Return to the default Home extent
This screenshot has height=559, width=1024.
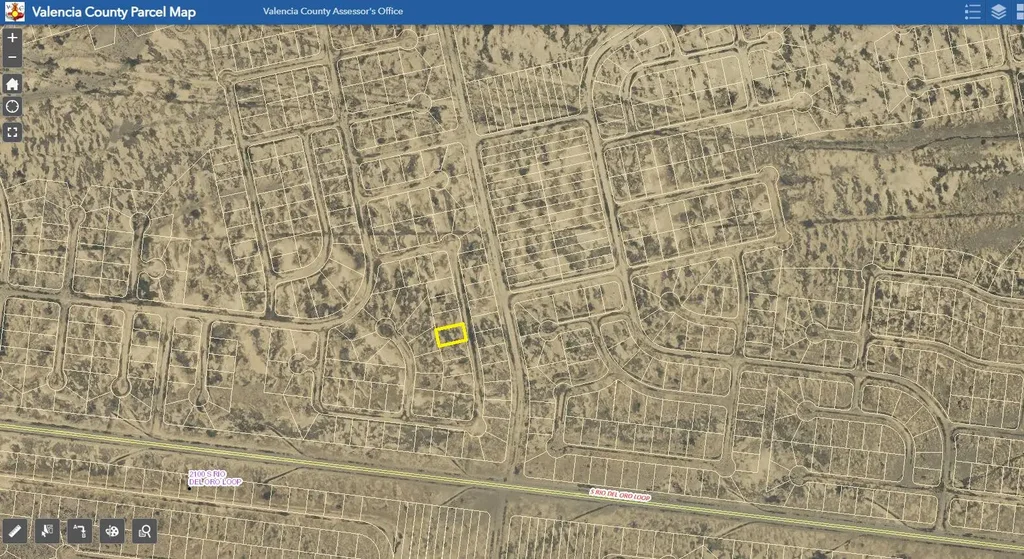pos(12,83)
